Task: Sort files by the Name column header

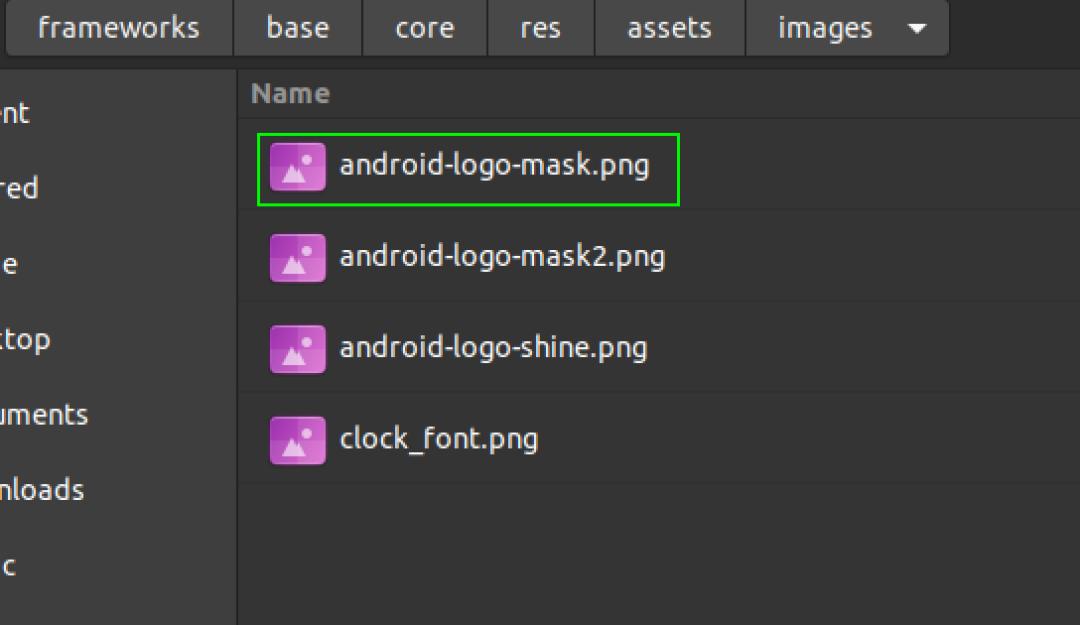Action: (289, 93)
